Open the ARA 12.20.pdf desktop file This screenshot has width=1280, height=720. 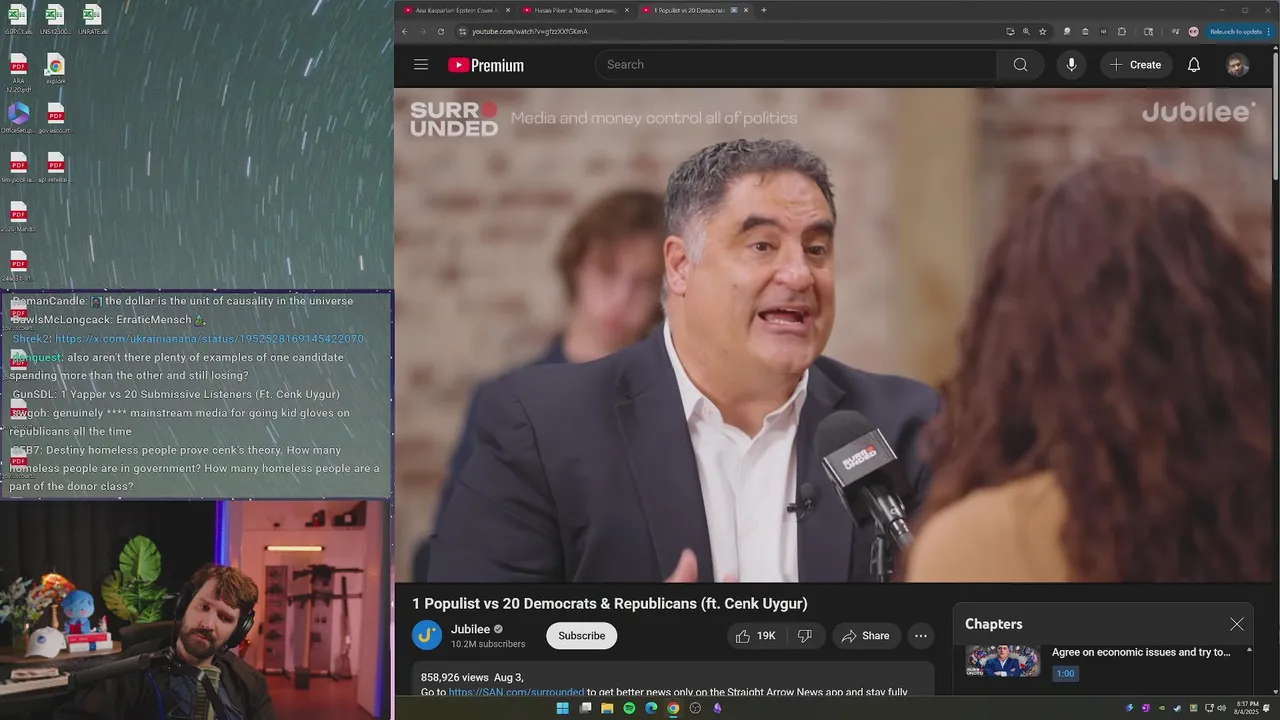click(18, 73)
